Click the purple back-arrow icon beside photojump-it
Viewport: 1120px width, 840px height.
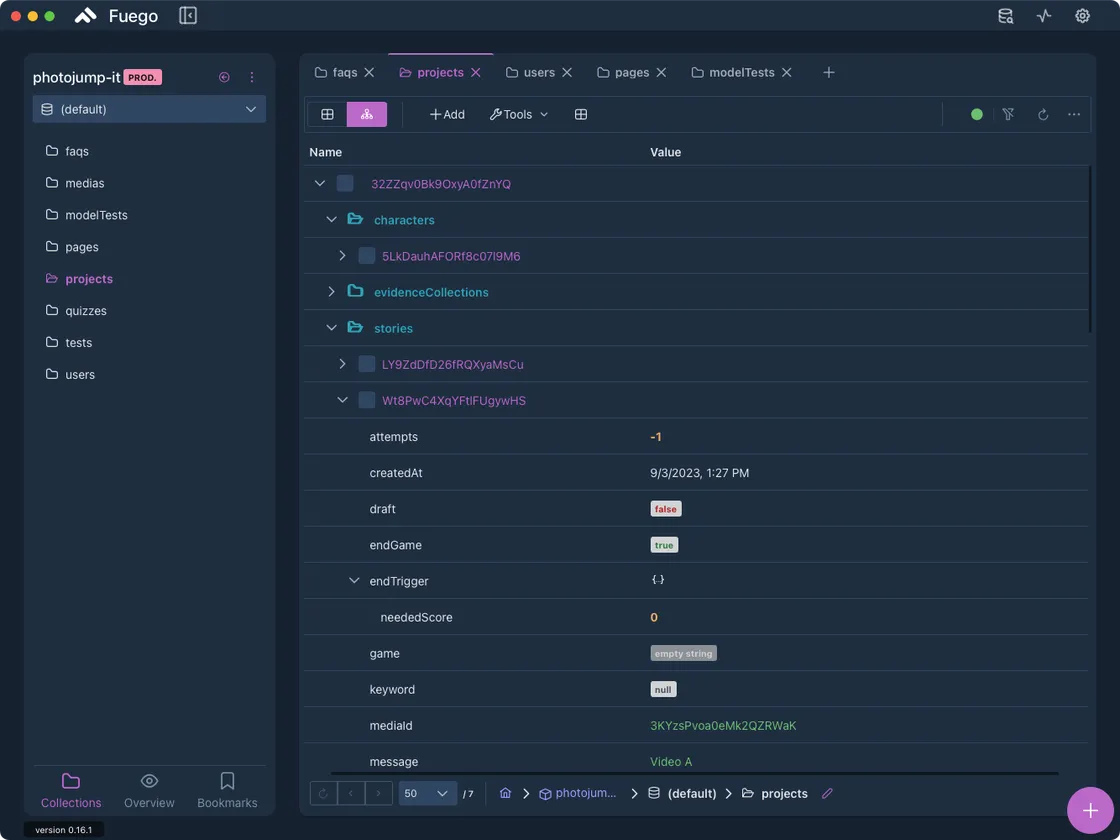tap(224, 77)
